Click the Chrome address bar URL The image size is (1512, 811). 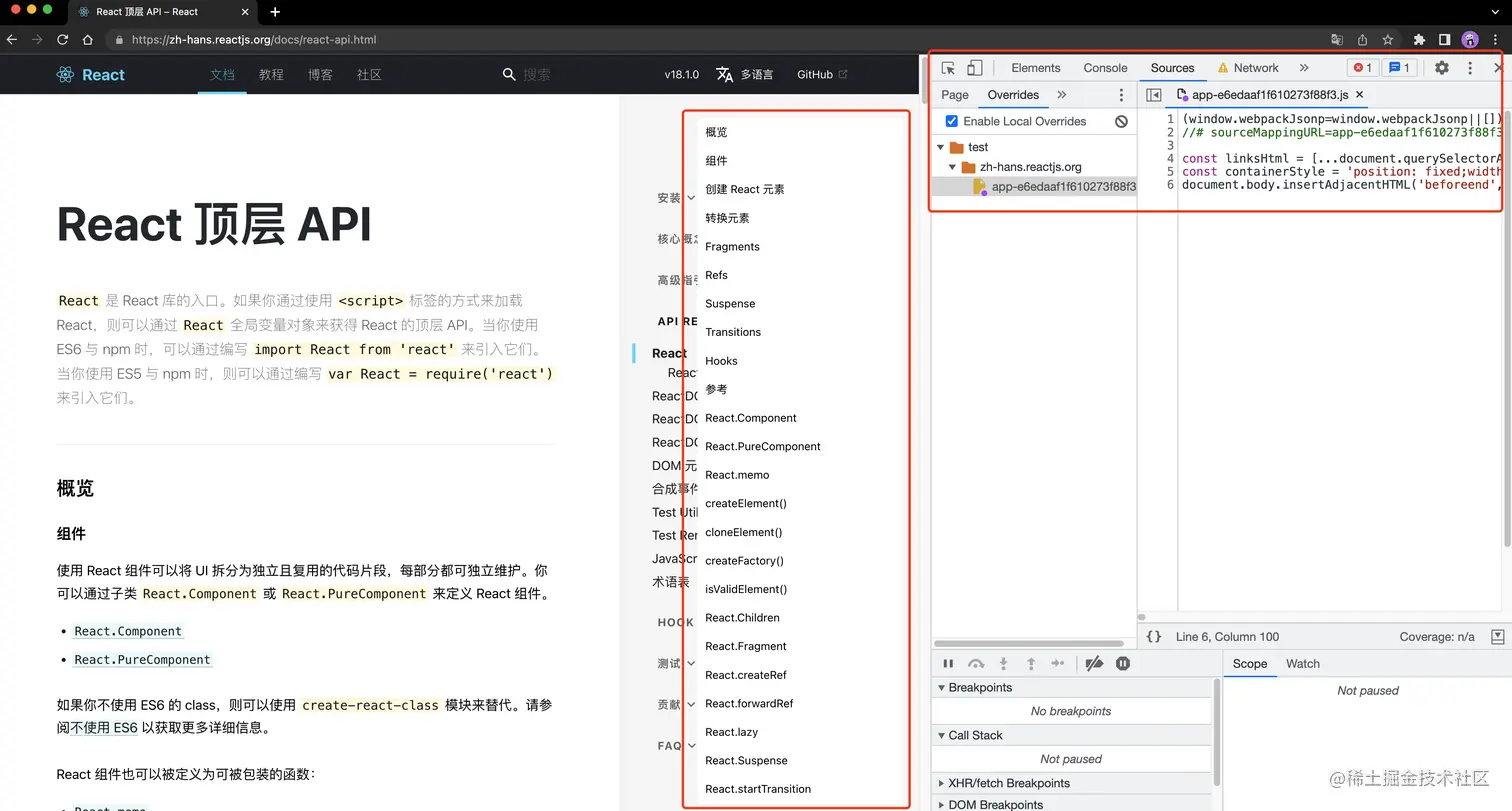pos(254,40)
